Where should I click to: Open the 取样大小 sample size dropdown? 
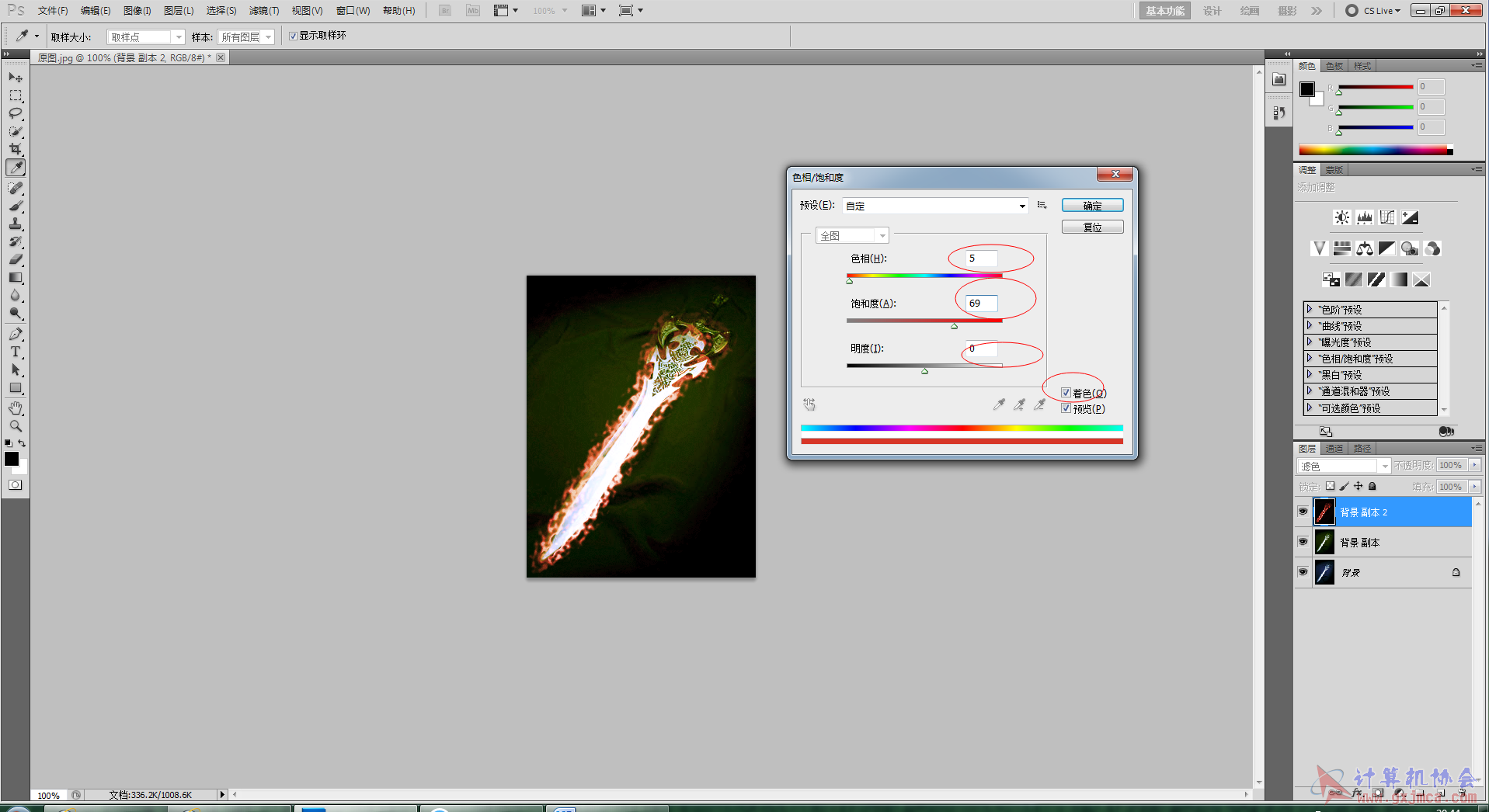[146, 36]
